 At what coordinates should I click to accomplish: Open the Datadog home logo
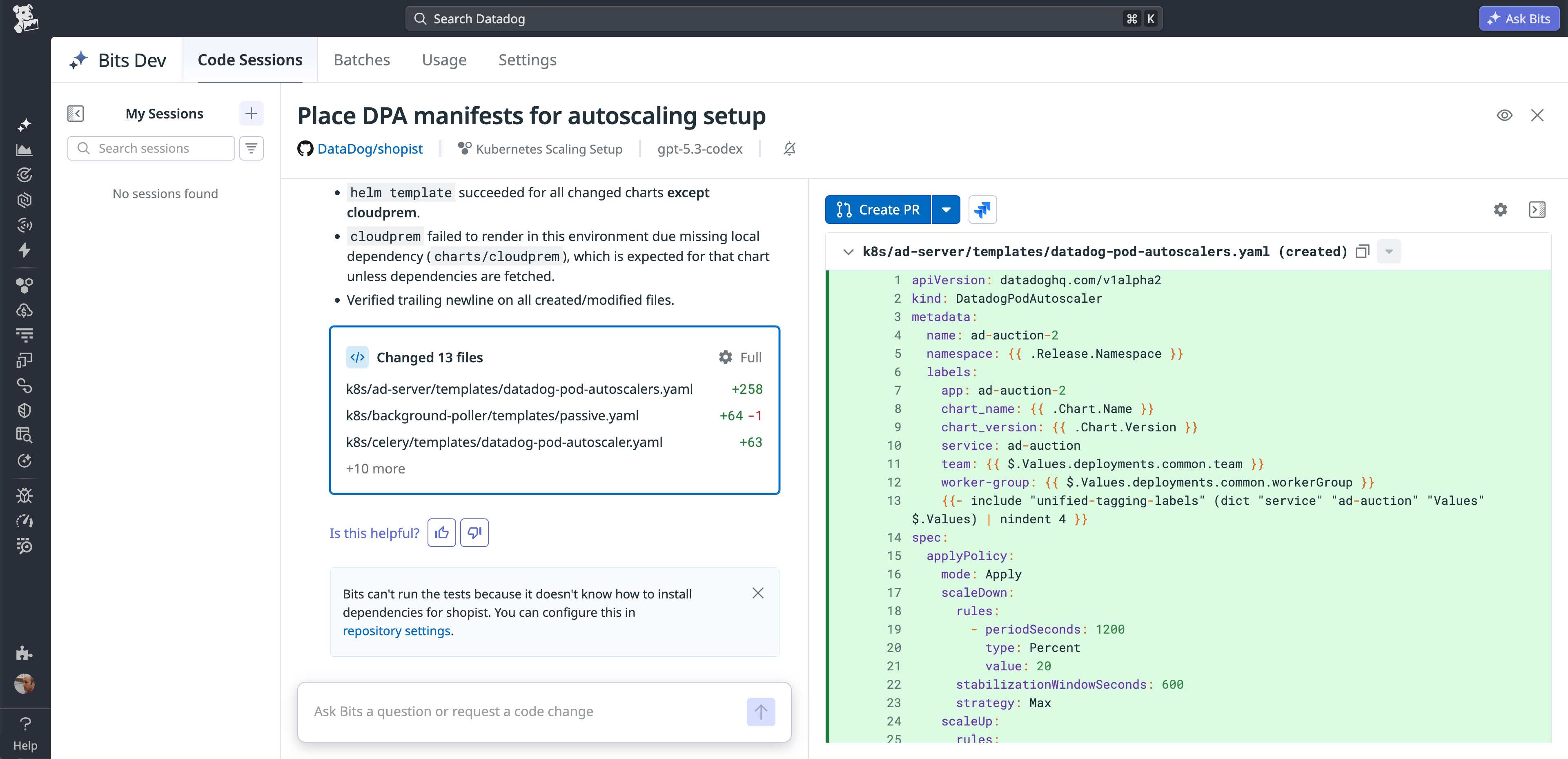[25, 18]
